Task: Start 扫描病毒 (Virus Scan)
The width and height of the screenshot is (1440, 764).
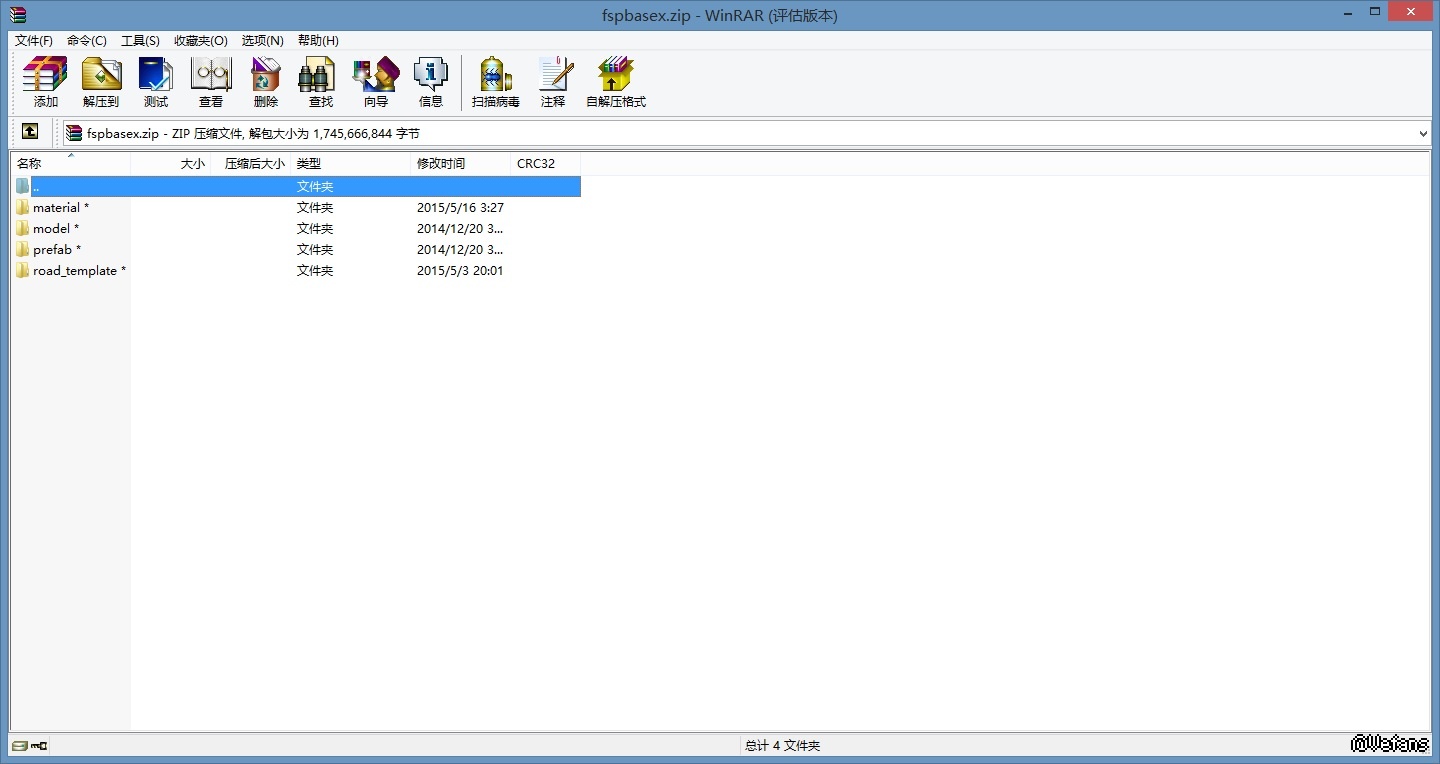Action: pos(496,81)
